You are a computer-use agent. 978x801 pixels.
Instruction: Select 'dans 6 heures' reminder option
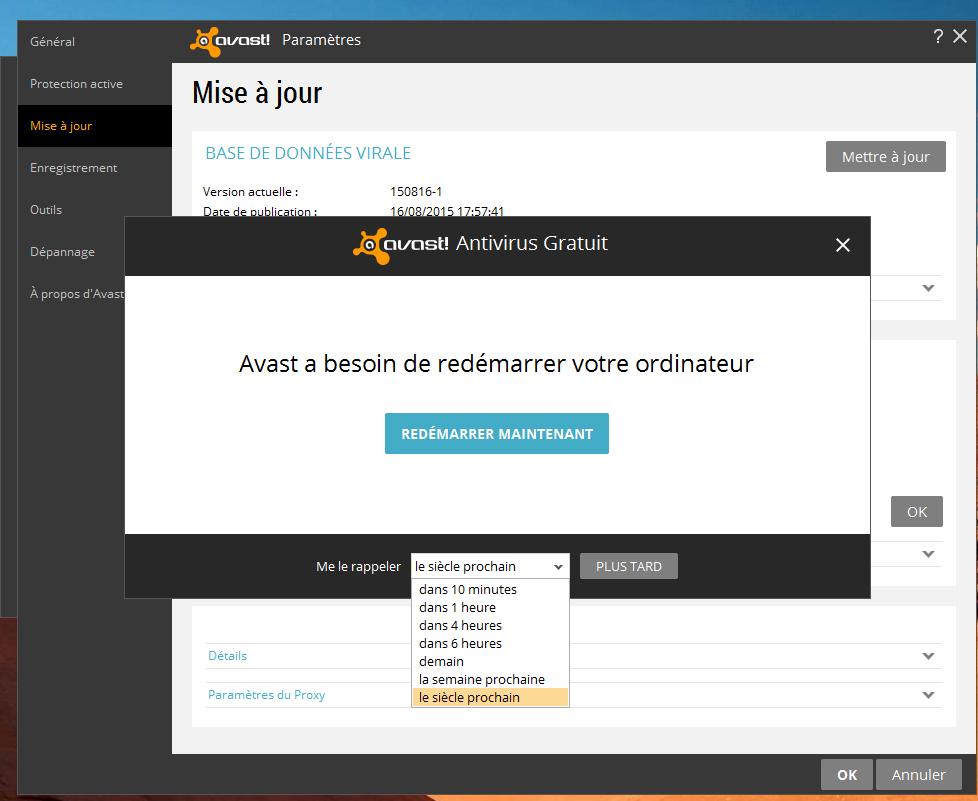490,644
